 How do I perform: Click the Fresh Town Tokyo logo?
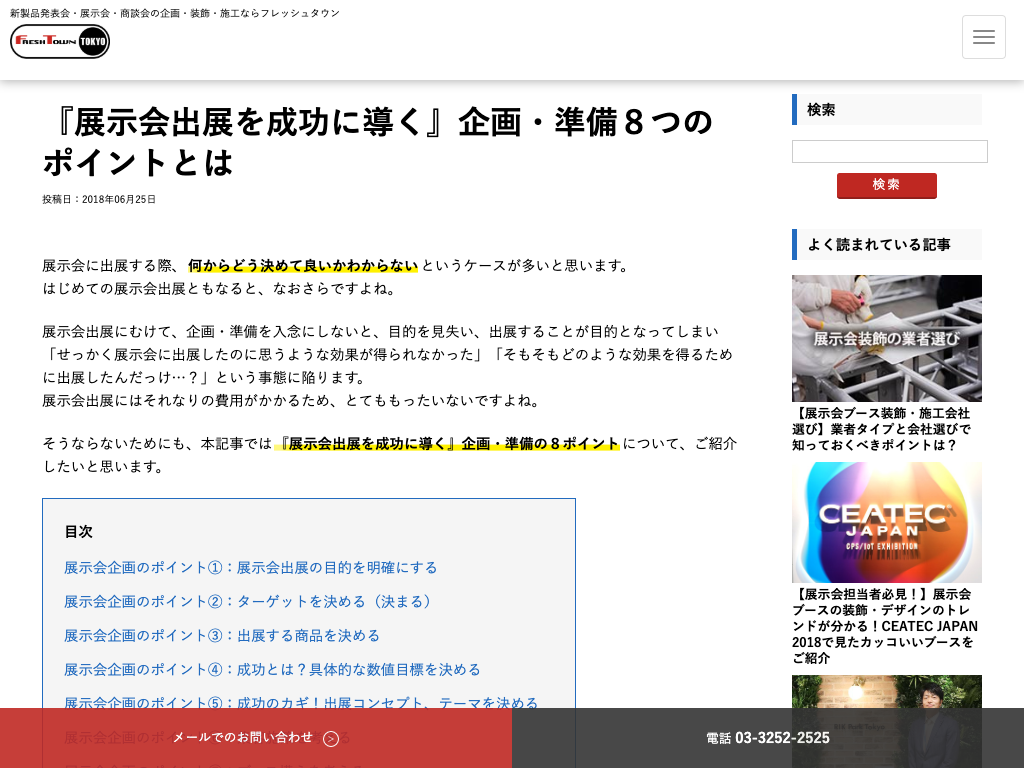click(60, 41)
